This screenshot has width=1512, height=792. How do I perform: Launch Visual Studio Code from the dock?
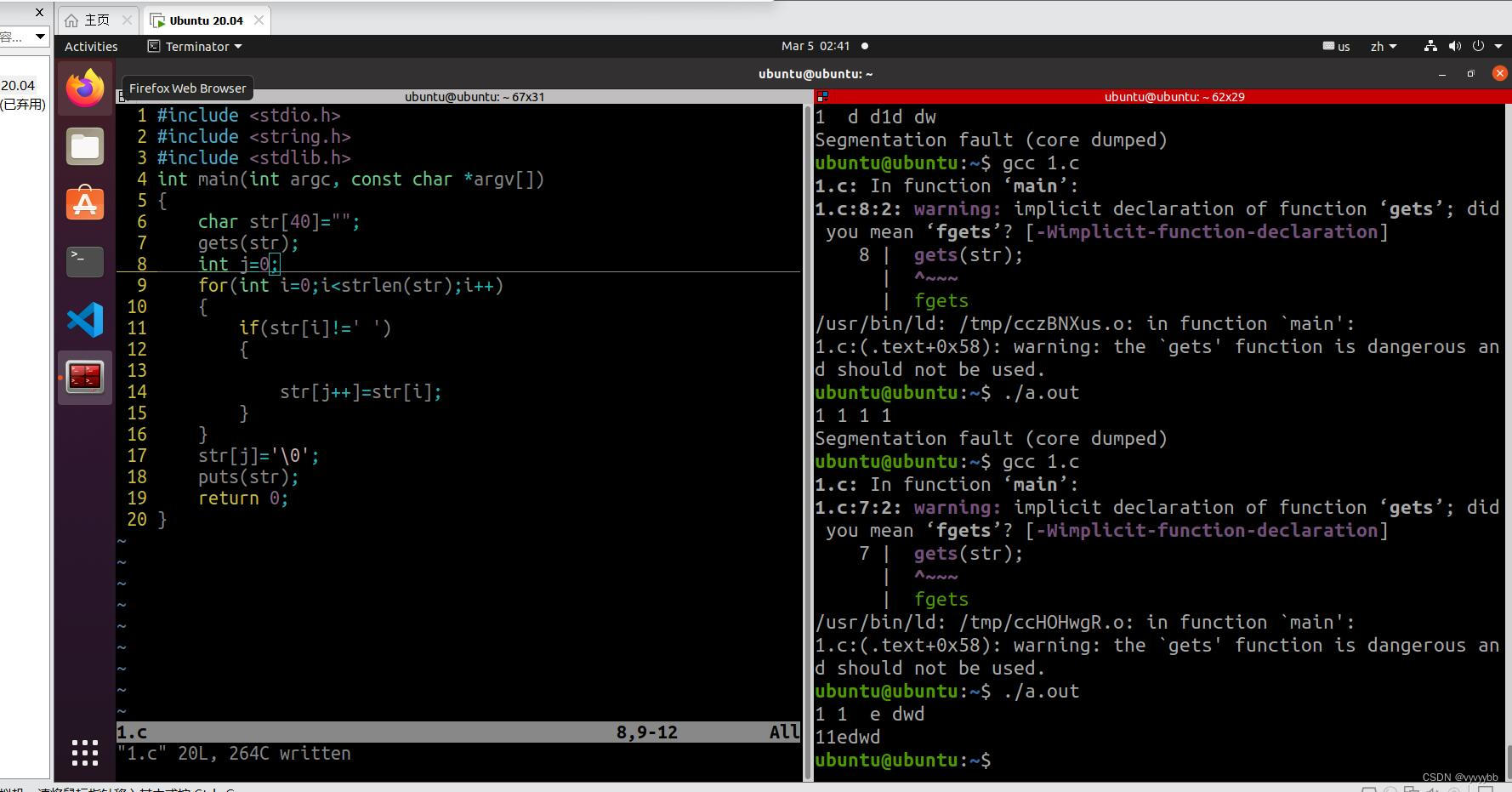(x=84, y=320)
